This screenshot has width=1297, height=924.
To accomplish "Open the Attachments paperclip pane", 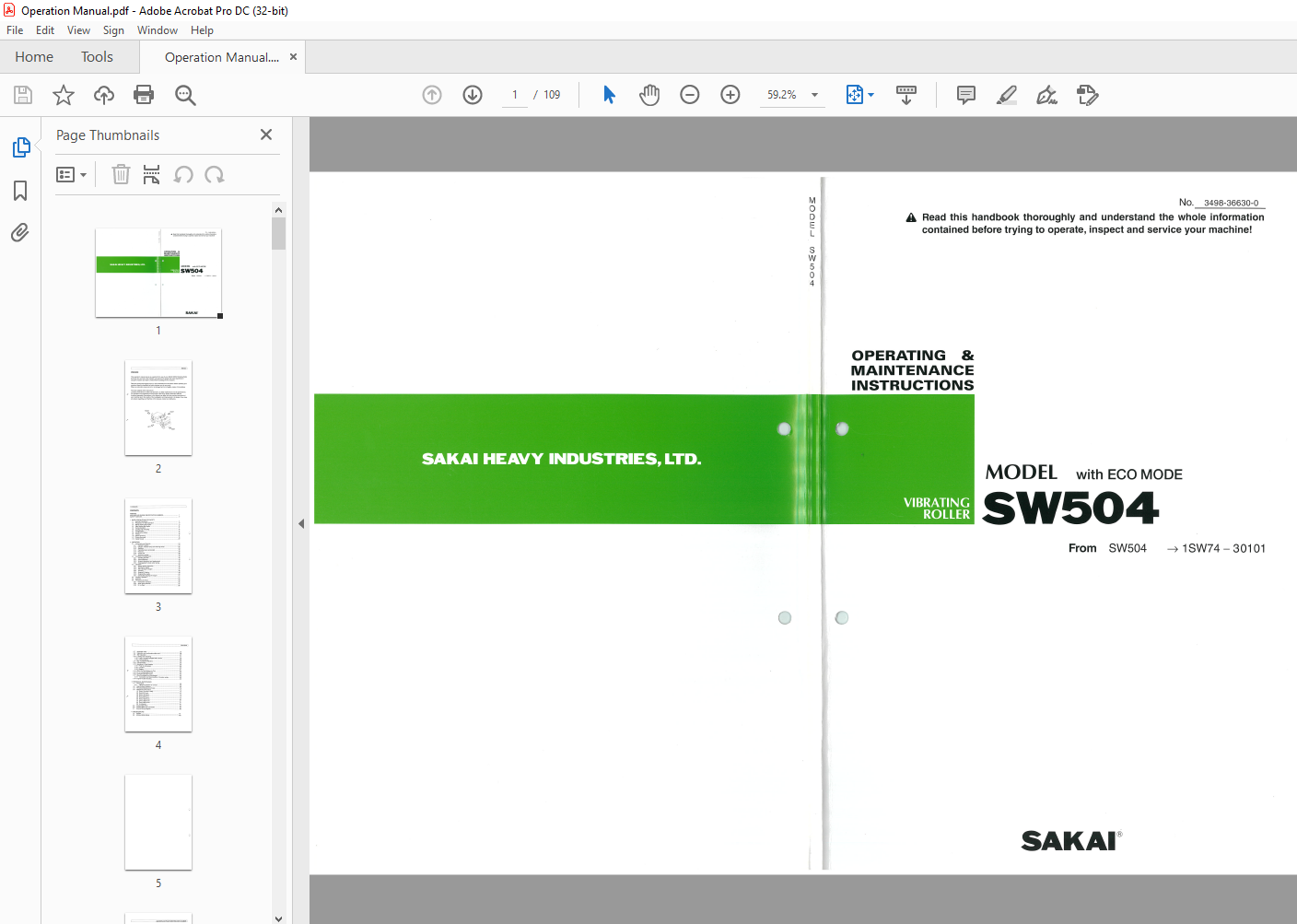I will 20,232.
